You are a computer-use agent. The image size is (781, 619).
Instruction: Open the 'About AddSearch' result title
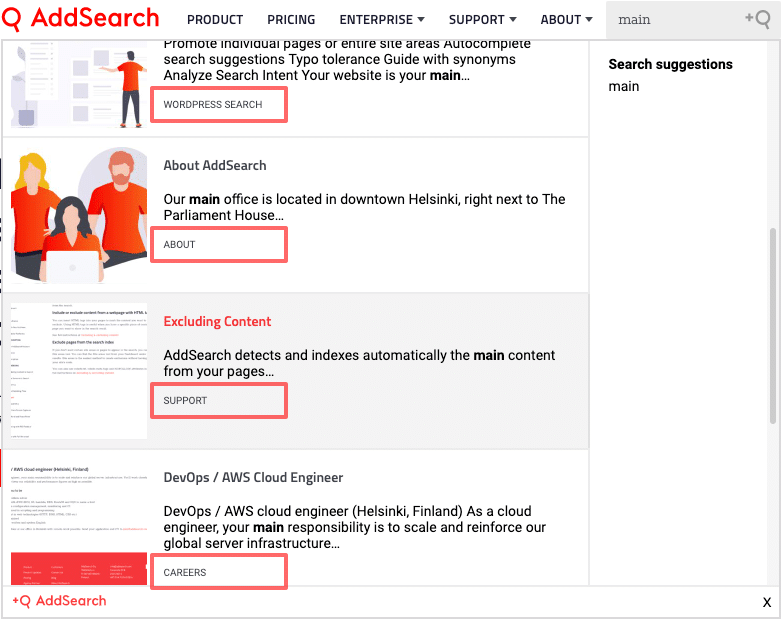click(x=215, y=165)
